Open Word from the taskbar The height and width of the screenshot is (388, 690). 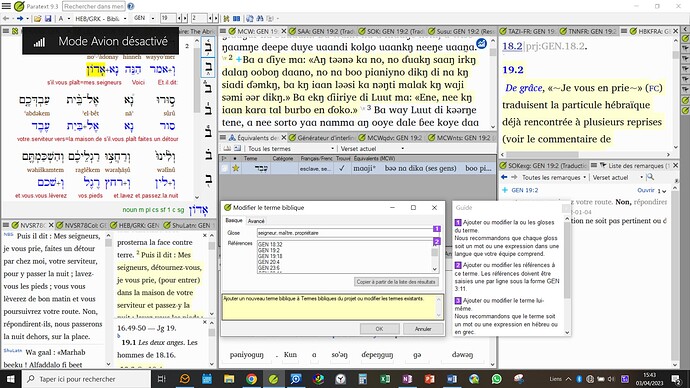tap(452, 379)
